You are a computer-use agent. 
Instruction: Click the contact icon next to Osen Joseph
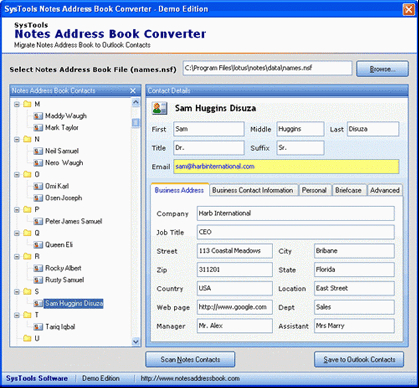(38, 198)
